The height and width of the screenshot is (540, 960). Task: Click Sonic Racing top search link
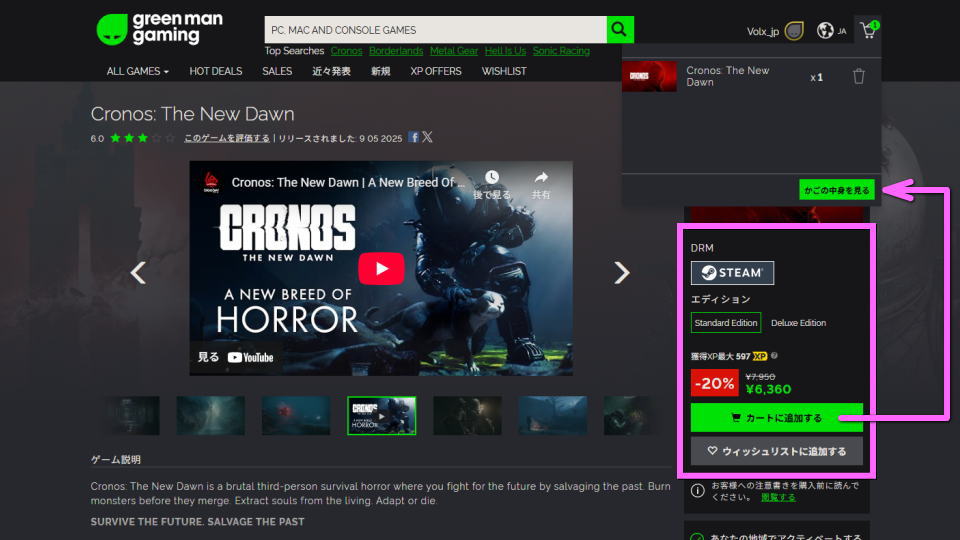pos(561,51)
